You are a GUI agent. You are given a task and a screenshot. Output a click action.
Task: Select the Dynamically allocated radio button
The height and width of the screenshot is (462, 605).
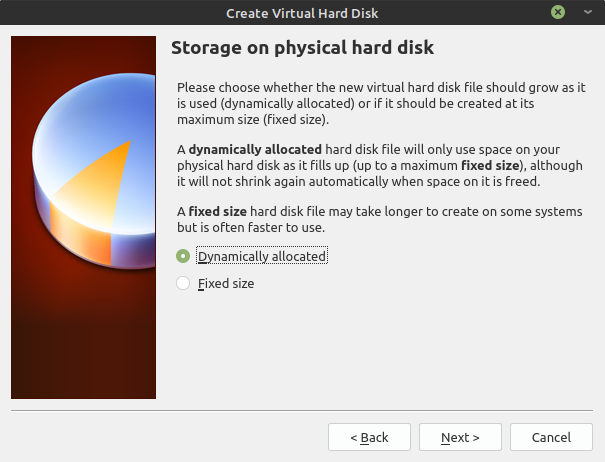click(183, 256)
